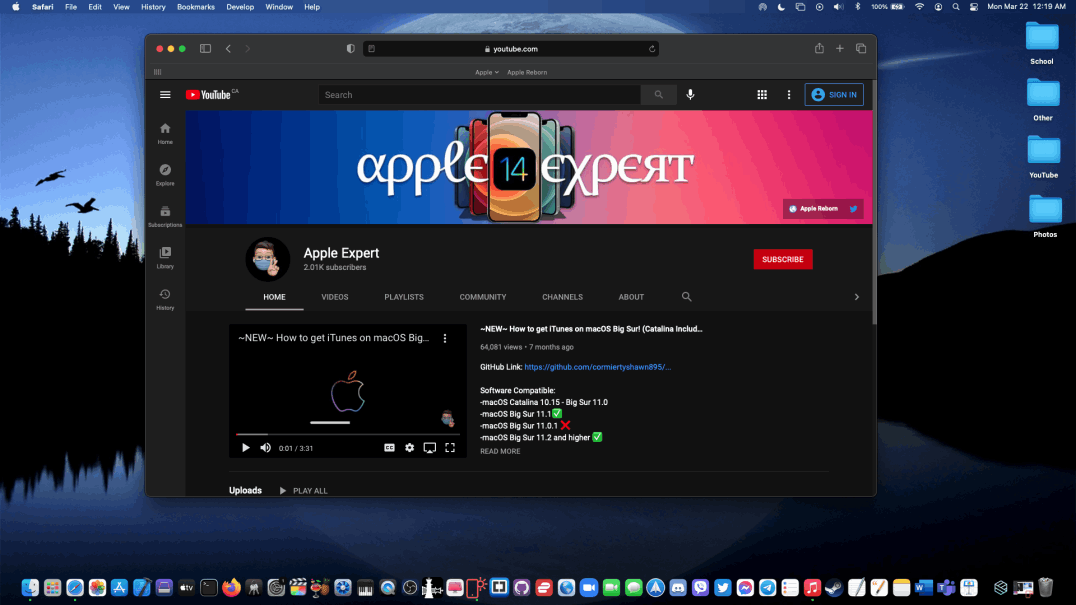
Task: Switch to the VIDEOS tab
Action: (335, 297)
